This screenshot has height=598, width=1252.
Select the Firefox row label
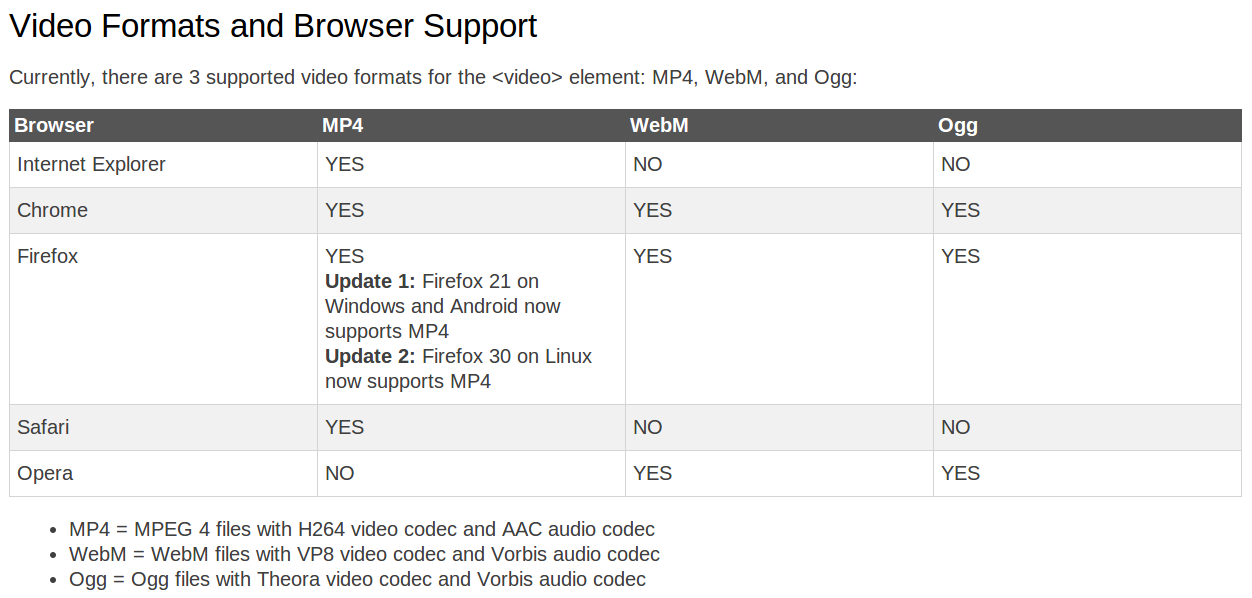pos(47,256)
